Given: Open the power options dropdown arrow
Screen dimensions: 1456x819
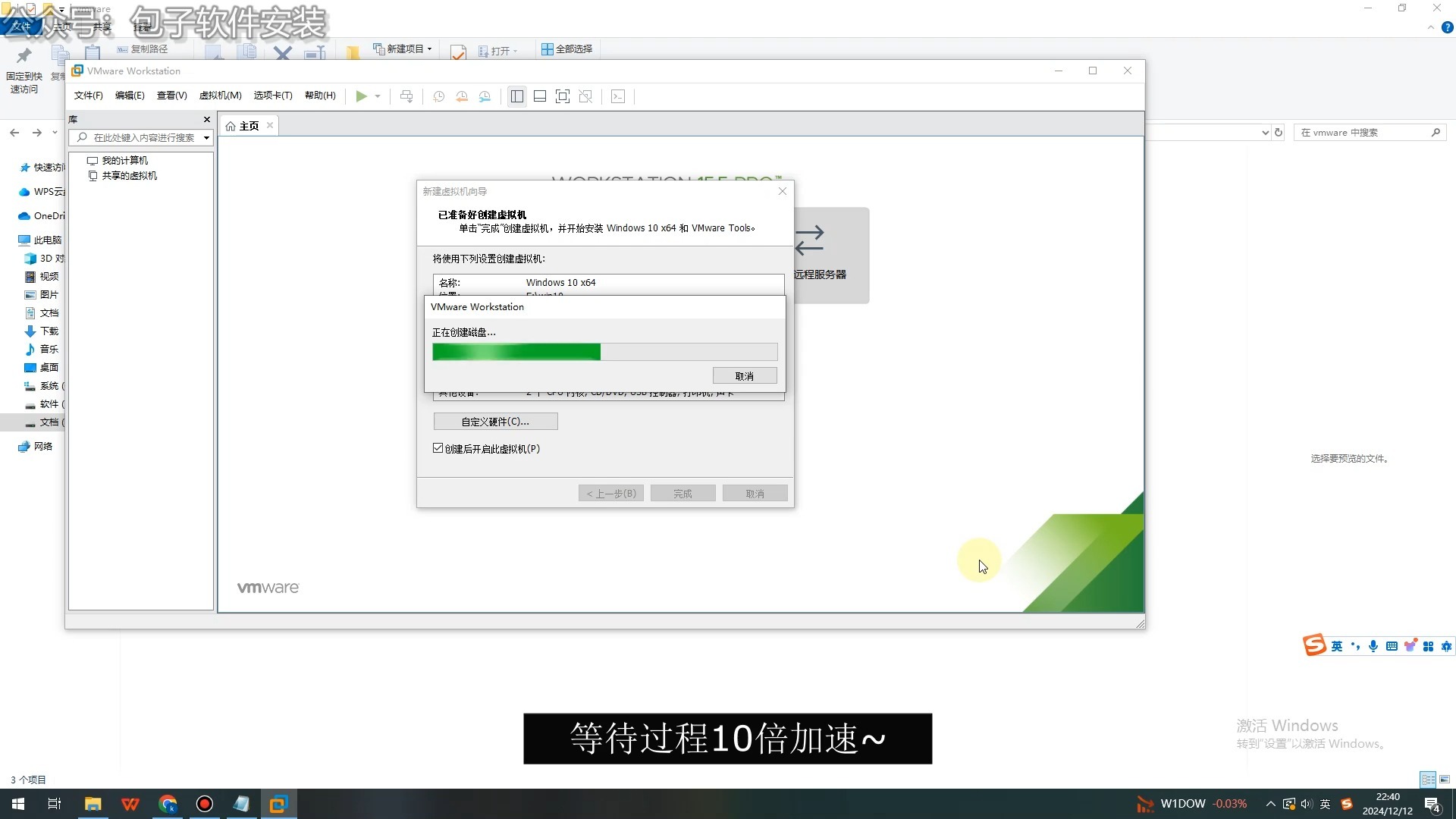Looking at the screenshot, I should (x=378, y=96).
